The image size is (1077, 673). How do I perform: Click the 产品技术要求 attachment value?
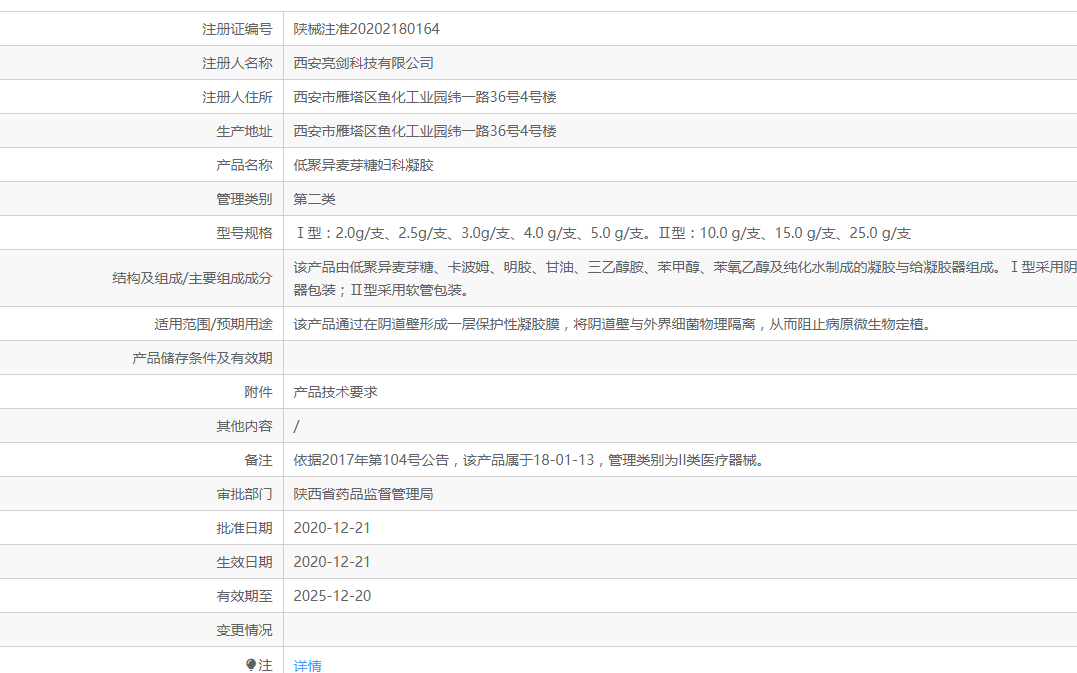[335, 392]
